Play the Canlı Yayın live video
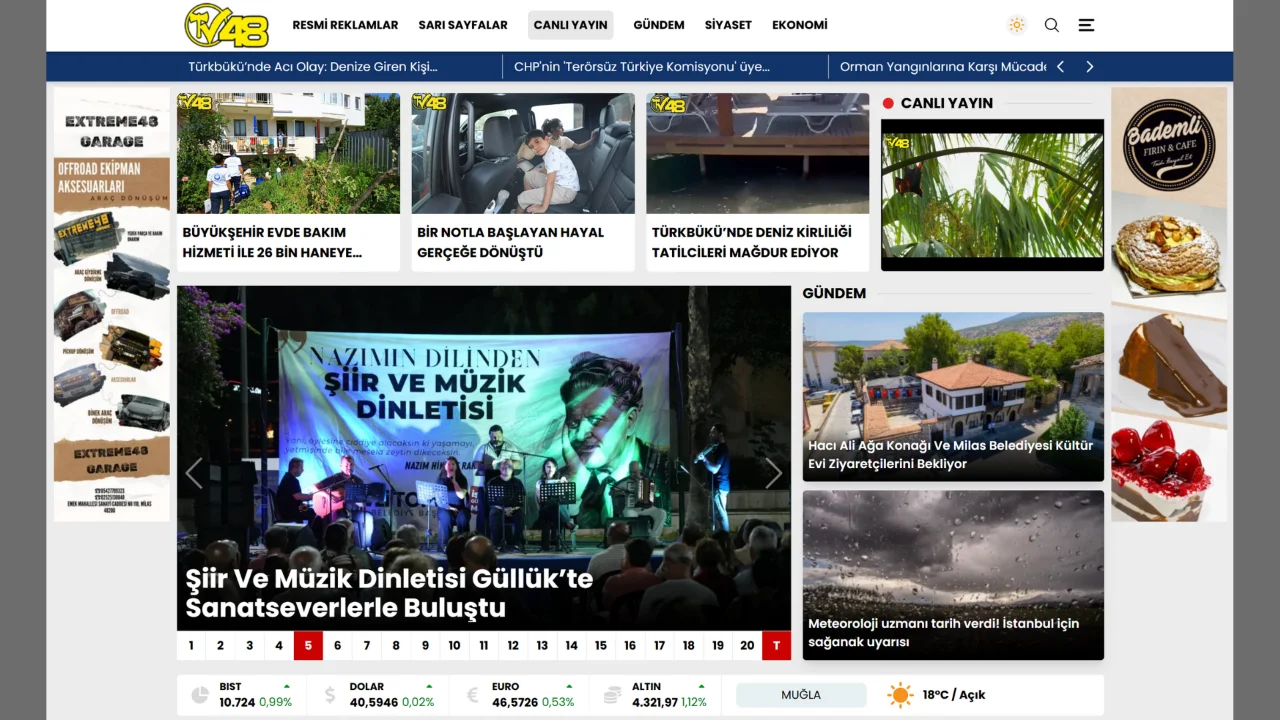 coord(992,195)
